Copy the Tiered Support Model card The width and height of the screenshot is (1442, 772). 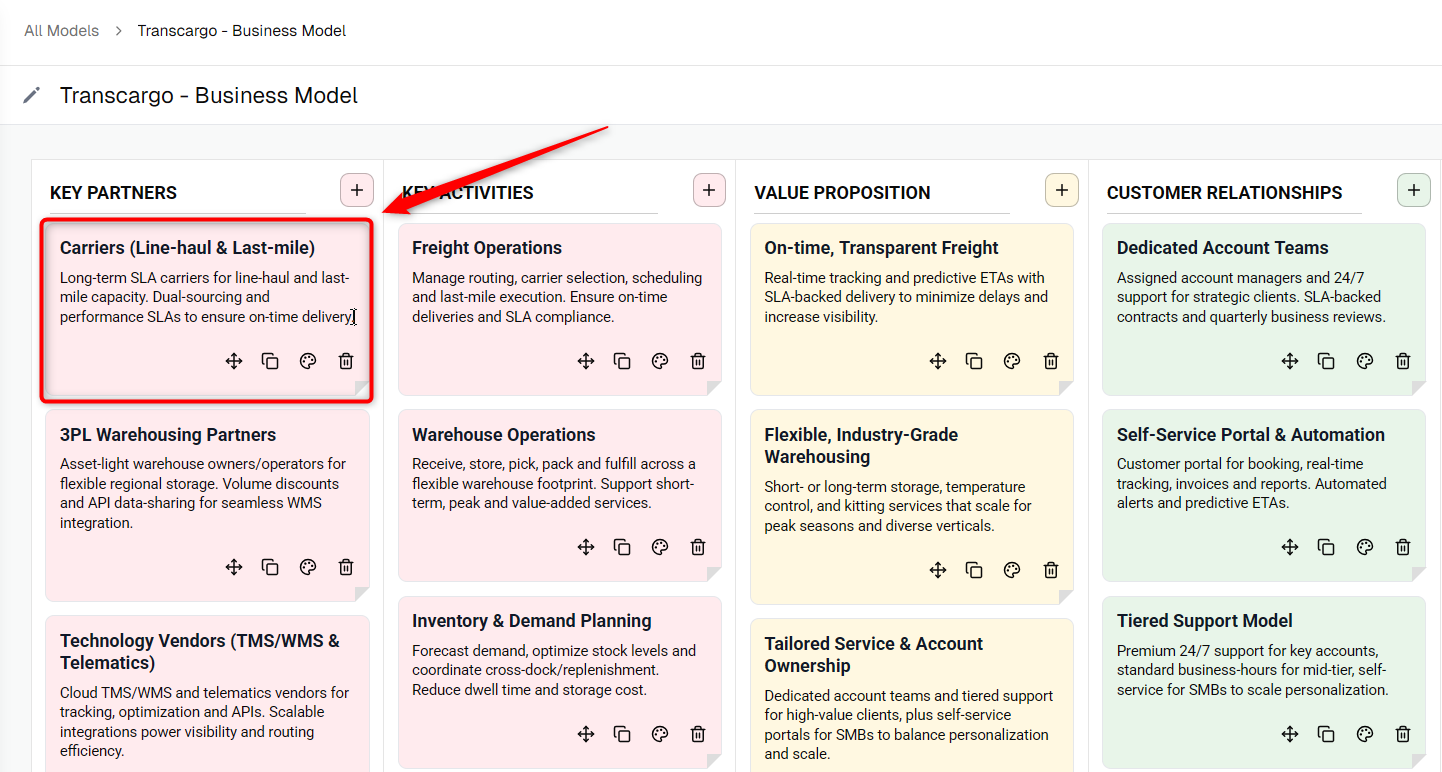pos(1326,734)
